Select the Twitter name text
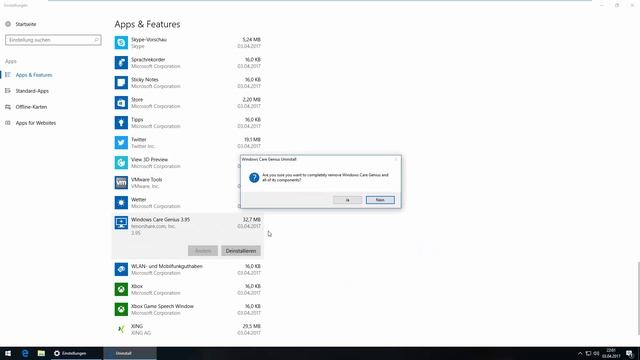 pyautogui.click(x=139, y=140)
